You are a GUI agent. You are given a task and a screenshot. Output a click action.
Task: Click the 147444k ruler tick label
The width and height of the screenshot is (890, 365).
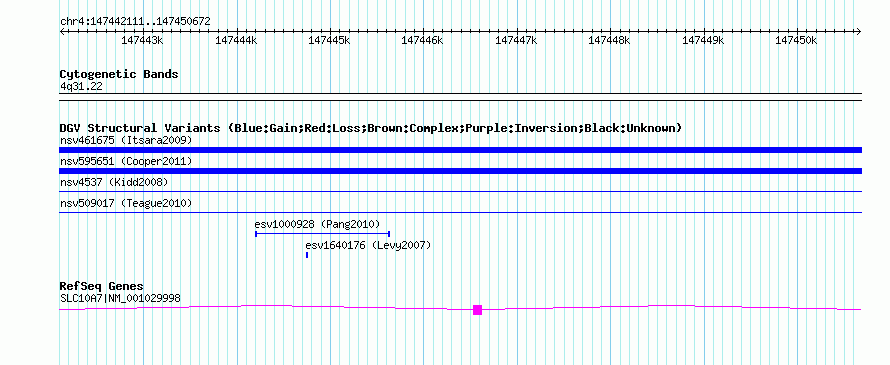pos(236,40)
